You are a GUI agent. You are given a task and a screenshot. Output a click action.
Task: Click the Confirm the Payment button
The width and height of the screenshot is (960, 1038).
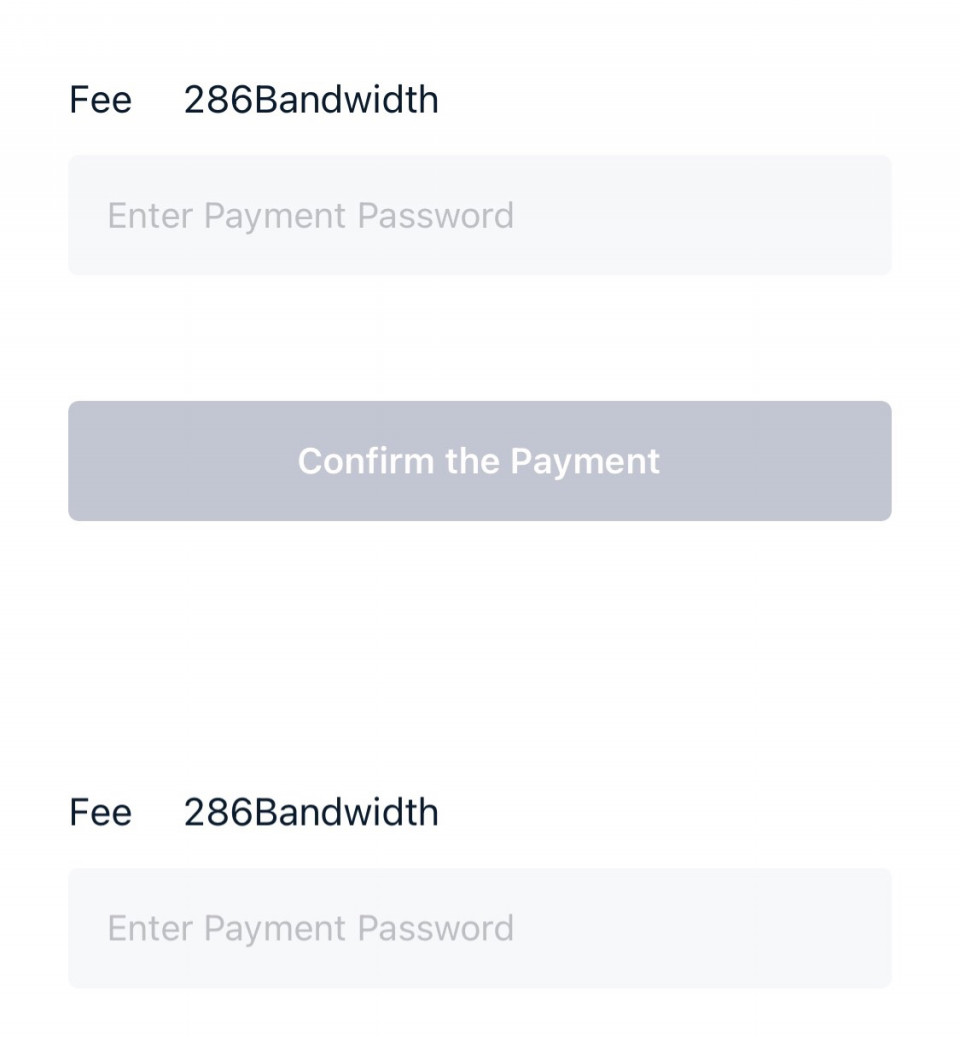480,461
